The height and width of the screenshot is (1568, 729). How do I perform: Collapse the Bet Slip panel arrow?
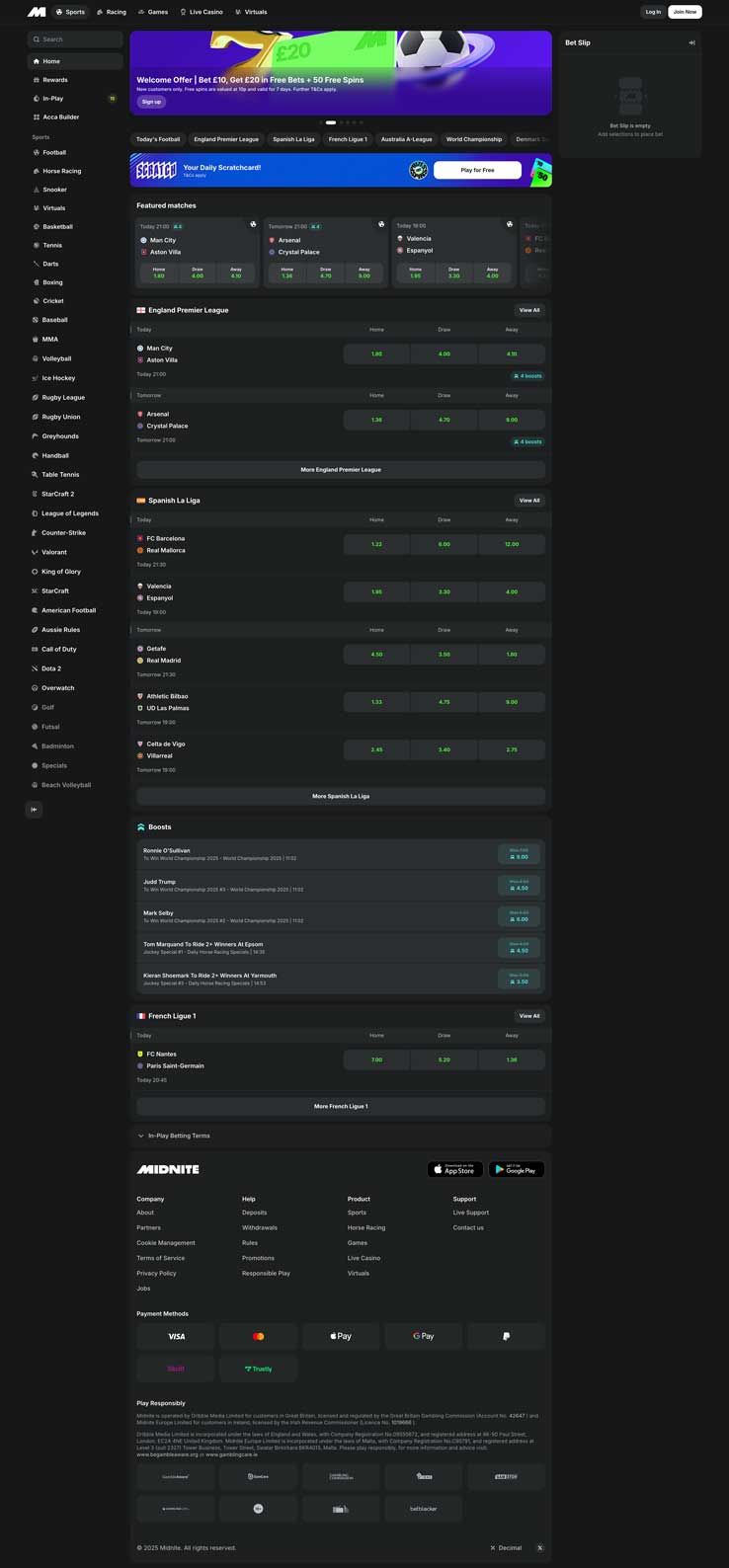pyautogui.click(x=691, y=42)
